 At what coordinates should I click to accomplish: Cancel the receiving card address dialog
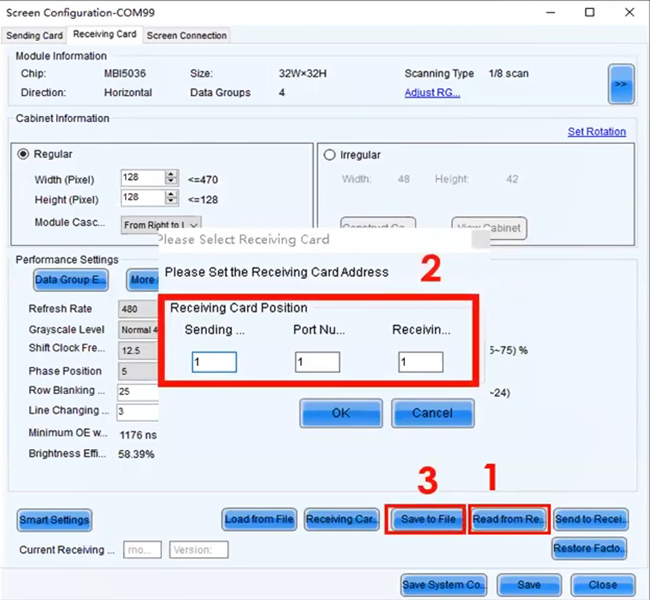pos(432,412)
